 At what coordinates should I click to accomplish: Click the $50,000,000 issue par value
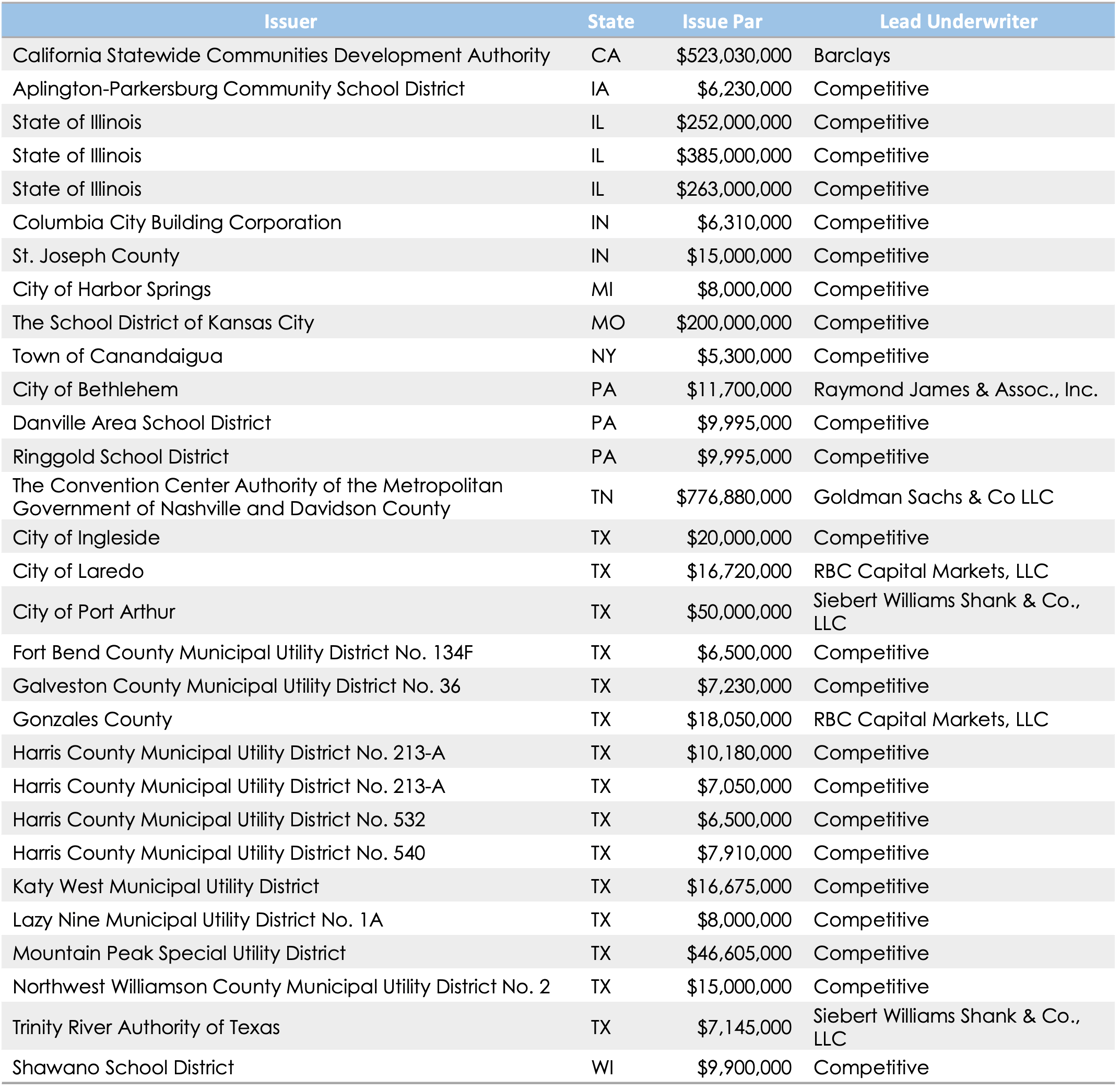click(739, 612)
